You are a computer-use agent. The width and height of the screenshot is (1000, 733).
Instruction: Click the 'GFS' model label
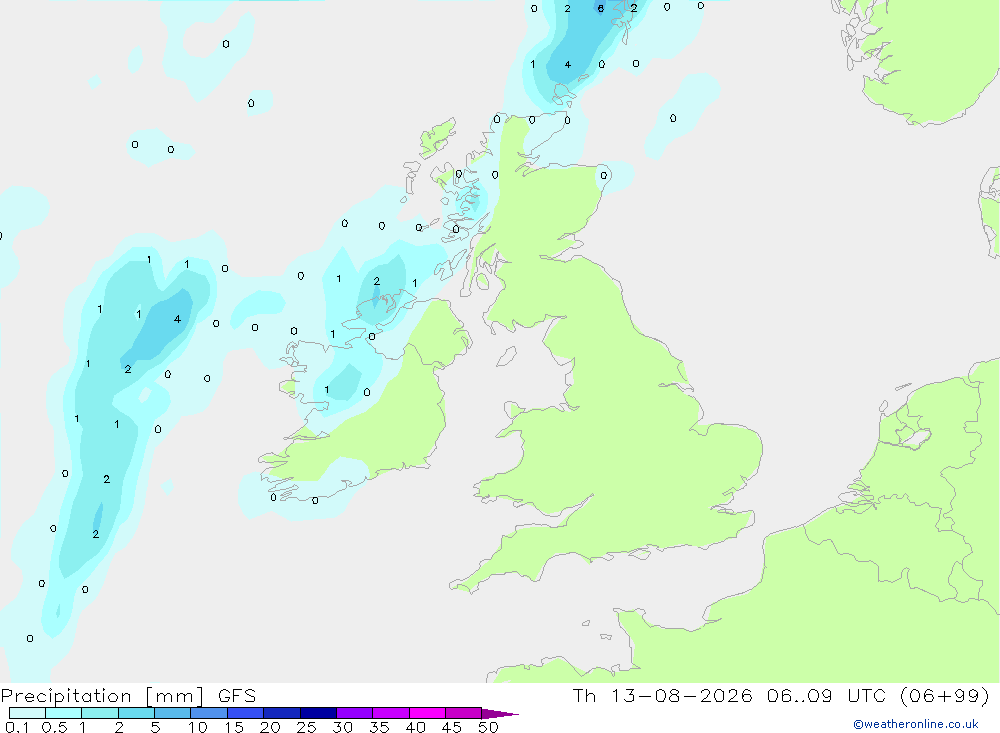237,695
